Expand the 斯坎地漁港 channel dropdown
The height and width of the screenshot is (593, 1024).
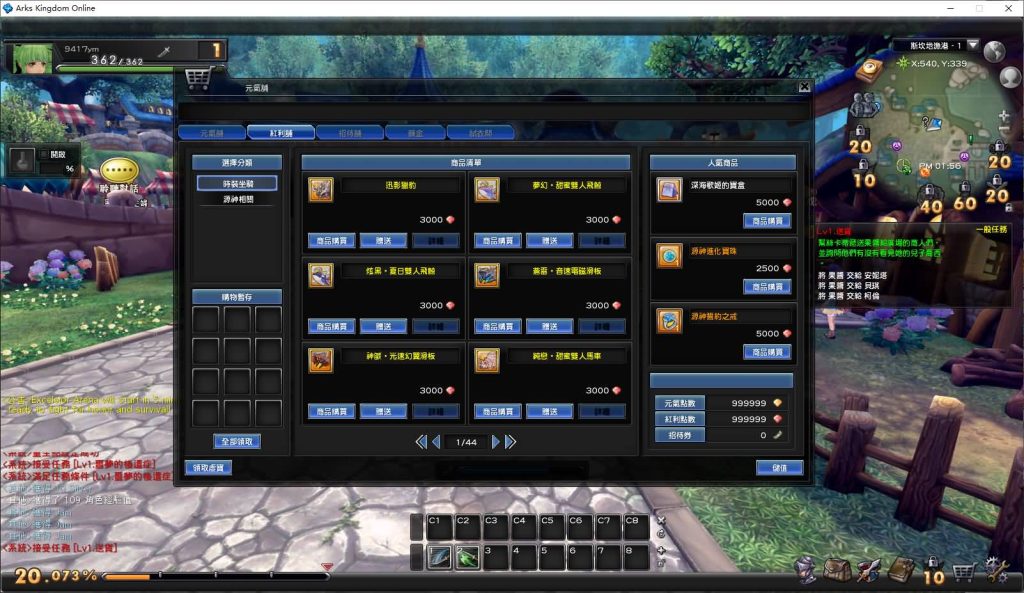point(972,45)
